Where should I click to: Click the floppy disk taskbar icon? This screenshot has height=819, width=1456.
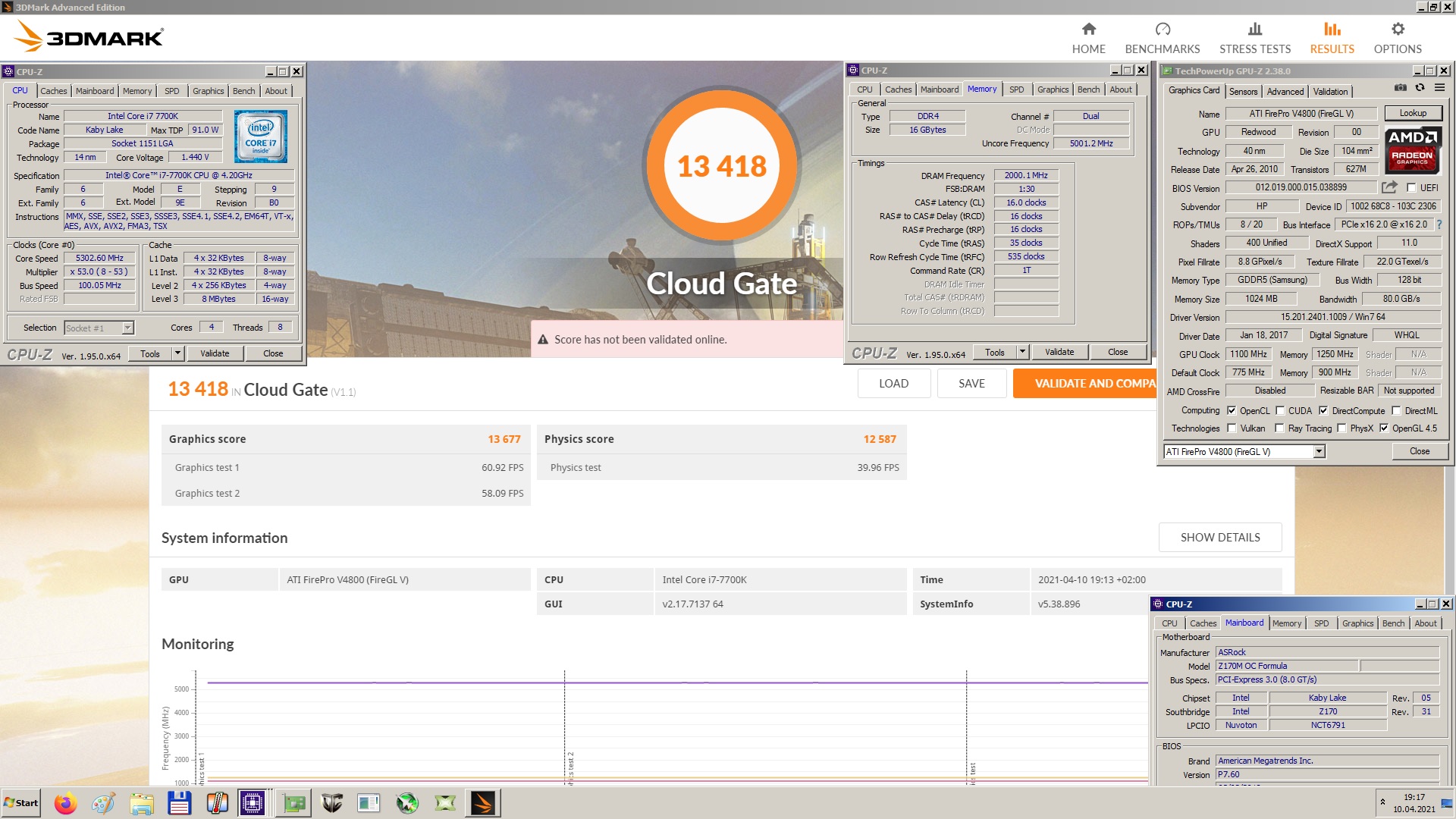[x=180, y=803]
